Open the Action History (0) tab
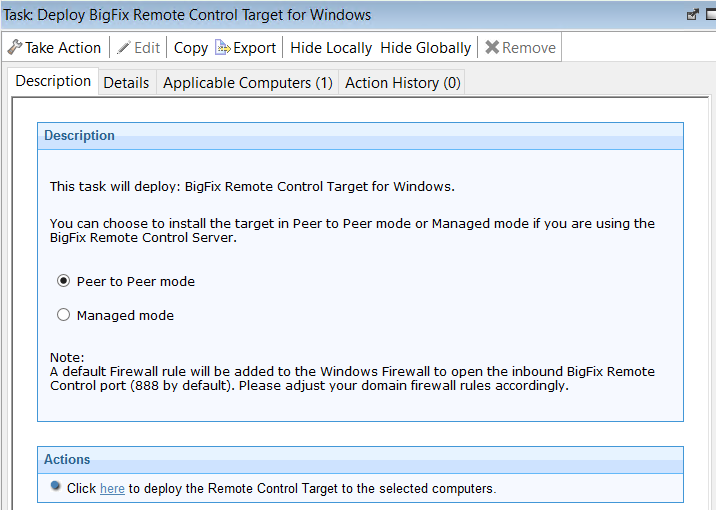Image resolution: width=716 pixels, height=510 pixels. tap(402, 83)
